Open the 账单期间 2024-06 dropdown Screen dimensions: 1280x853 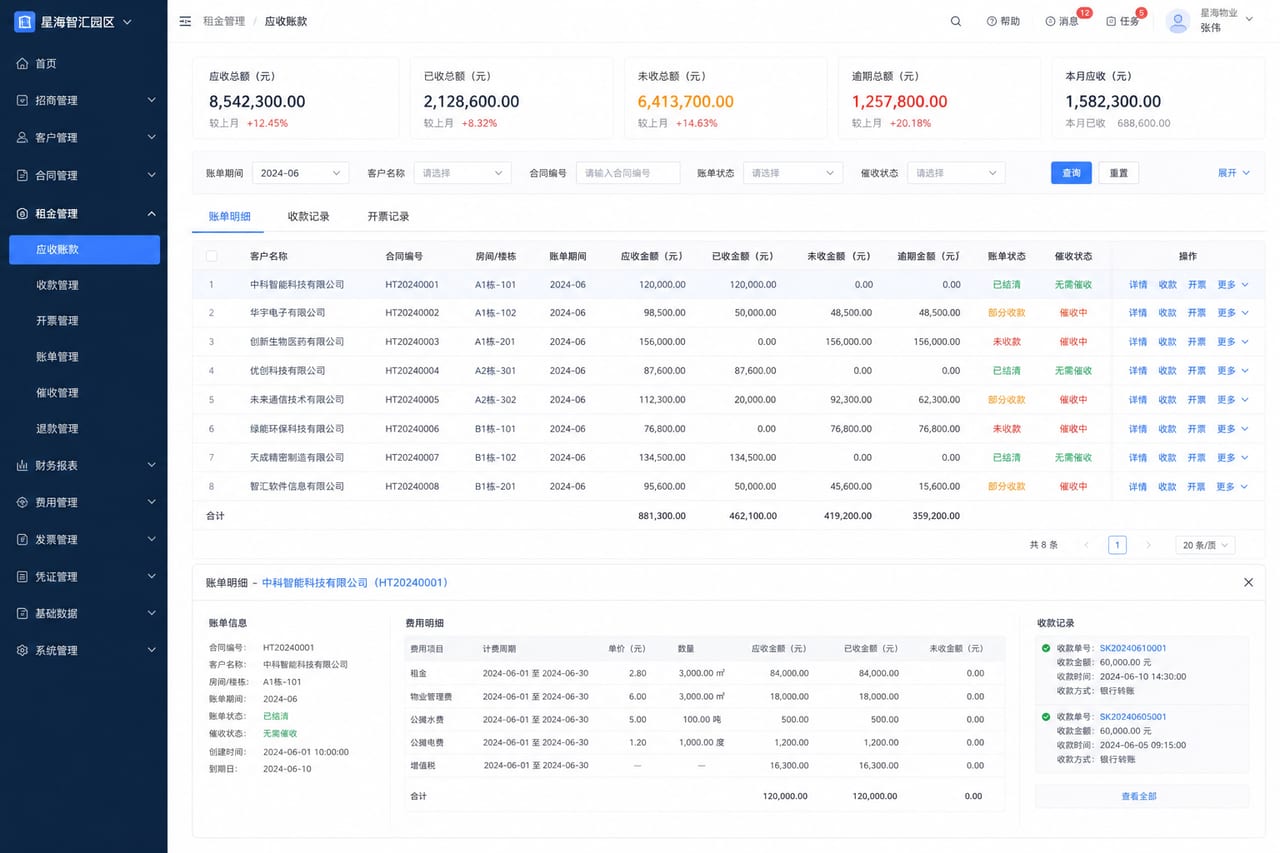click(x=300, y=173)
